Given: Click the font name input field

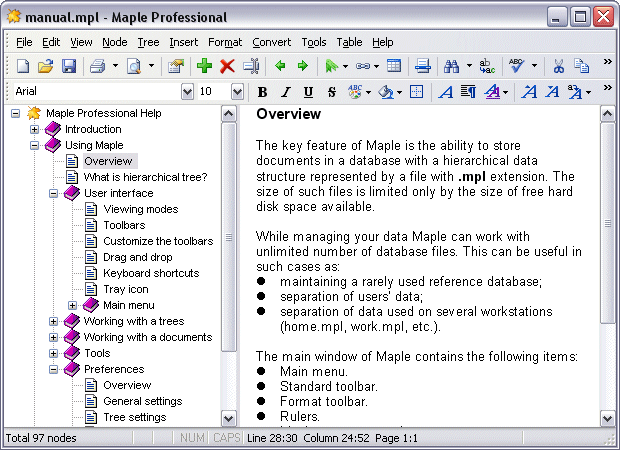Looking at the screenshot, I should coord(97,92).
